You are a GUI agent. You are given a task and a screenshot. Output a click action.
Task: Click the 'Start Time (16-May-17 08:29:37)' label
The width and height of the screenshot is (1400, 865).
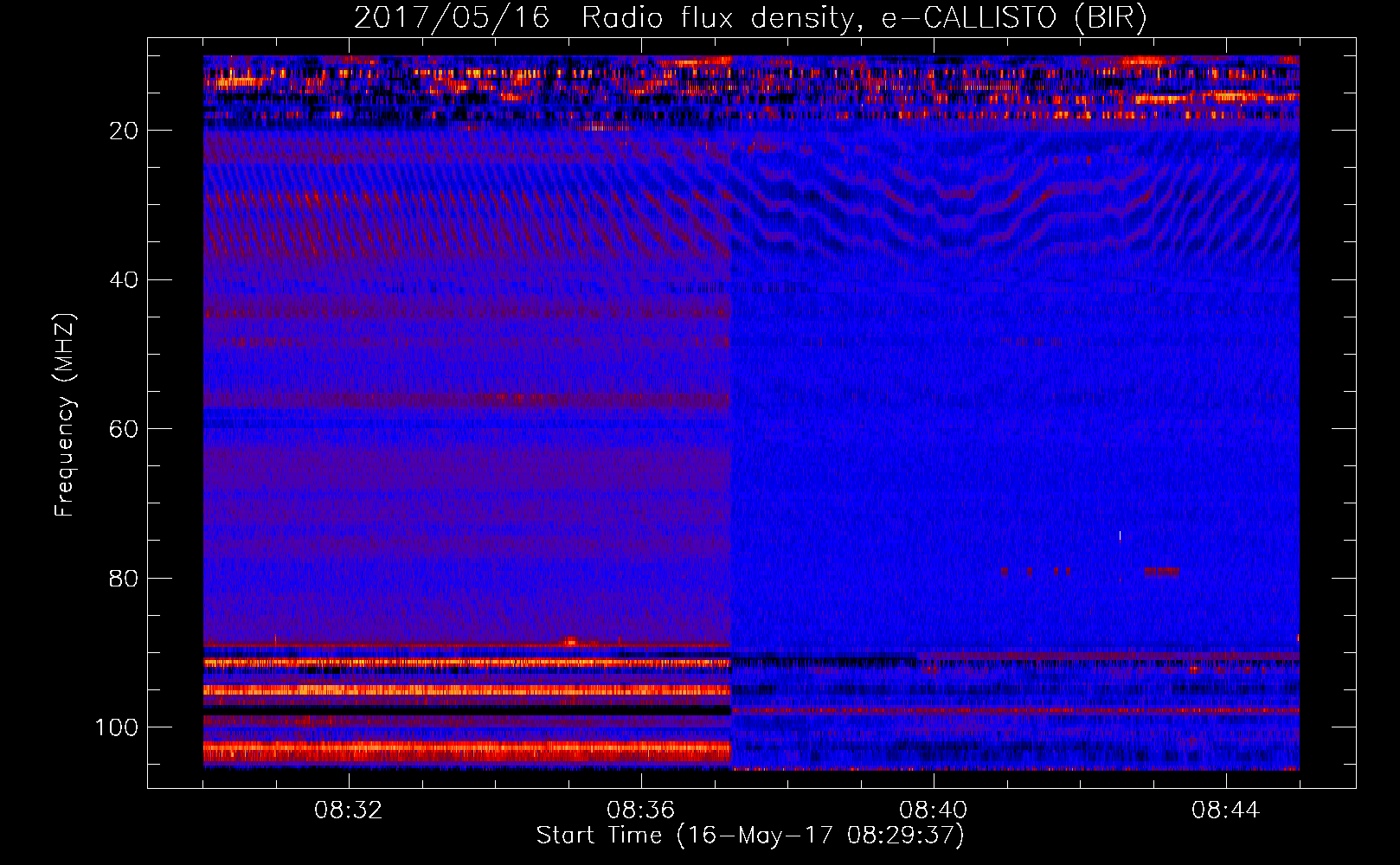click(x=750, y=836)
